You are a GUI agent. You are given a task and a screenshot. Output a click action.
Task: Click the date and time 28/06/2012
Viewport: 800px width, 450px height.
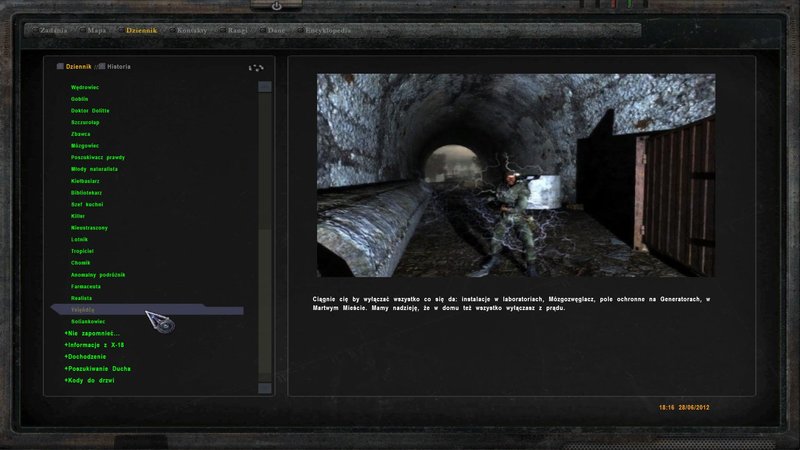click(684, 408)
